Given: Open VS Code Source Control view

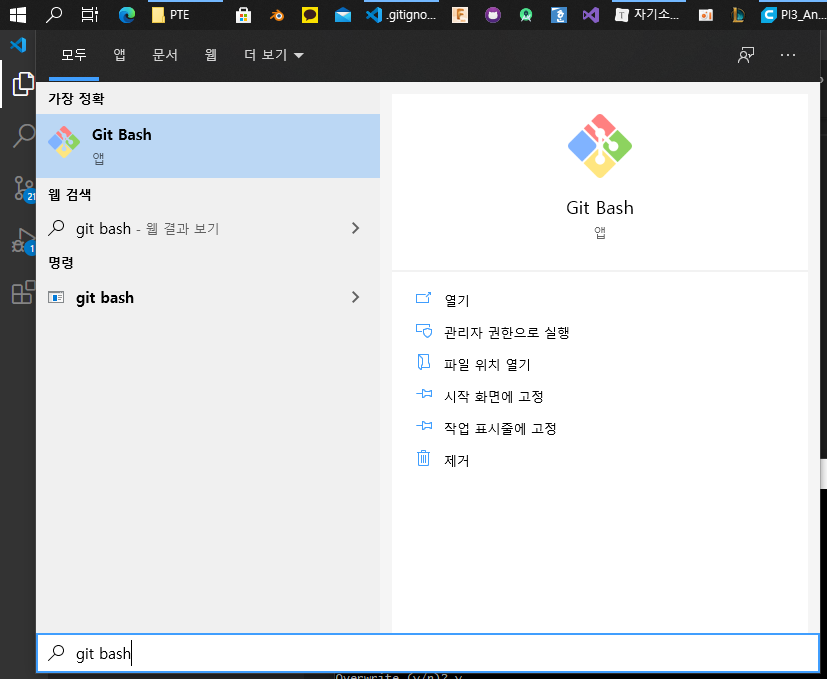Looking at the screenshot, I should point(23,188).
